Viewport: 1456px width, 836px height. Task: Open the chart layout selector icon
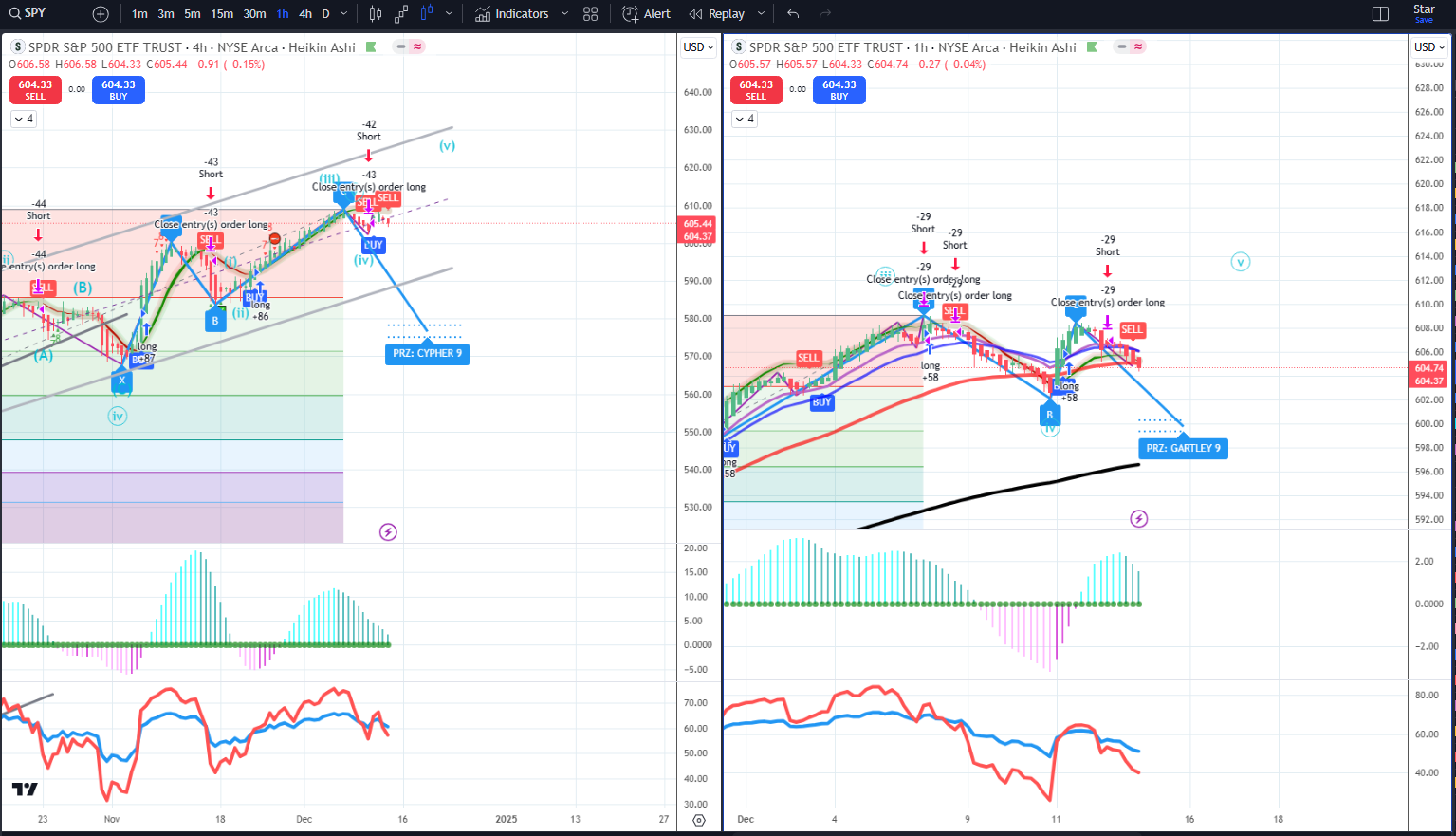click(x=1381, y=14)
